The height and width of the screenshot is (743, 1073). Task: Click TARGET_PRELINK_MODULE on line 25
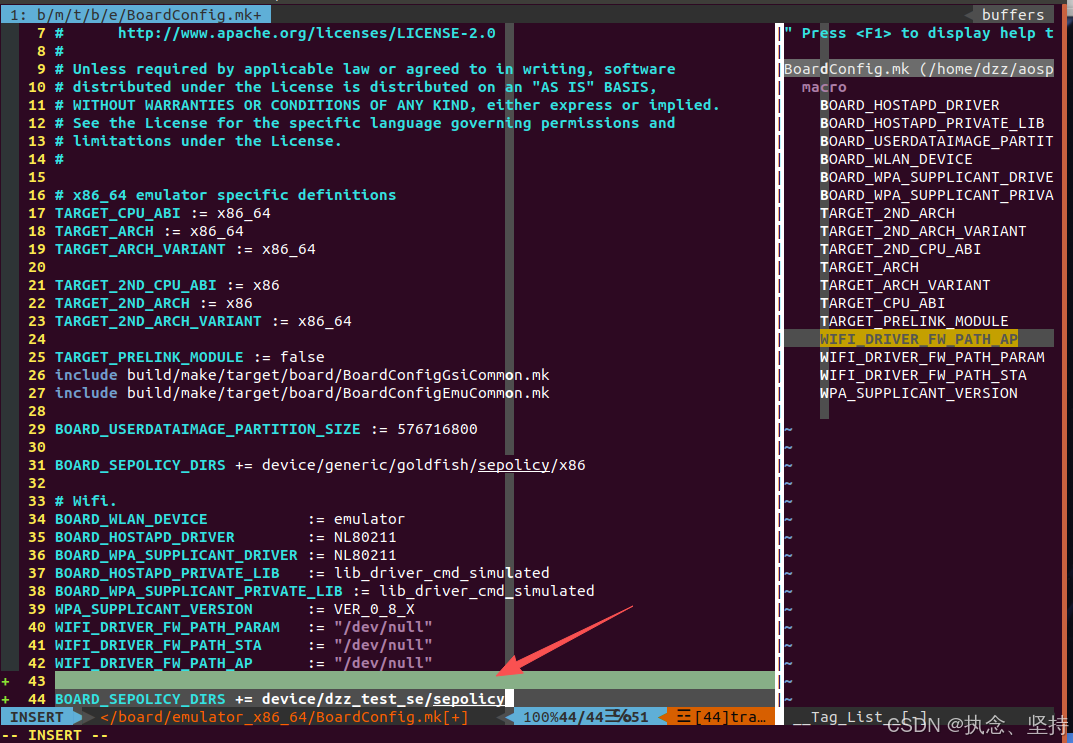click(149, 357)
